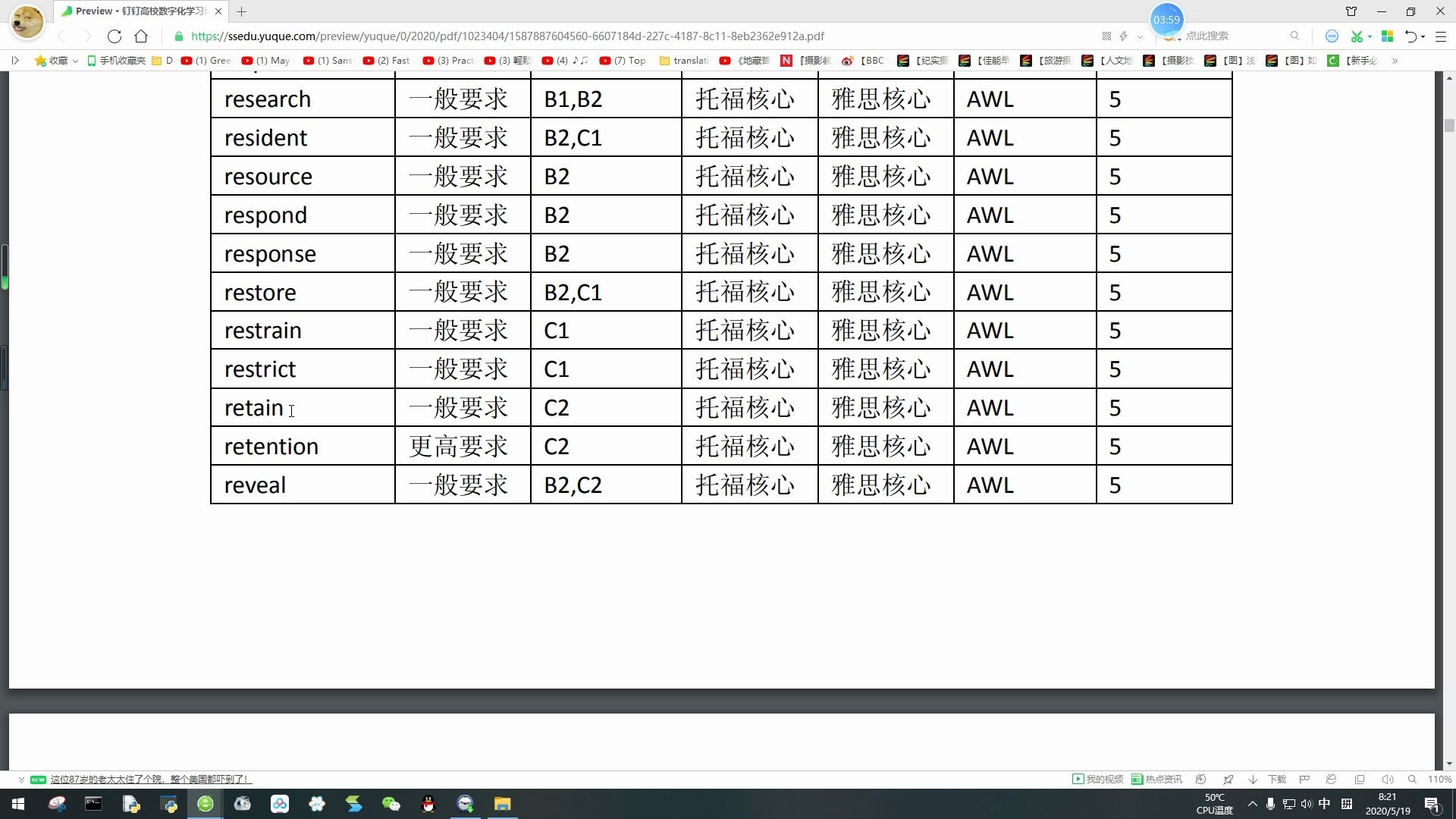Screen dimensions: 1456x819
Task: Open the (1) Gree YouTube bookmark
Action: coord(206,60)
